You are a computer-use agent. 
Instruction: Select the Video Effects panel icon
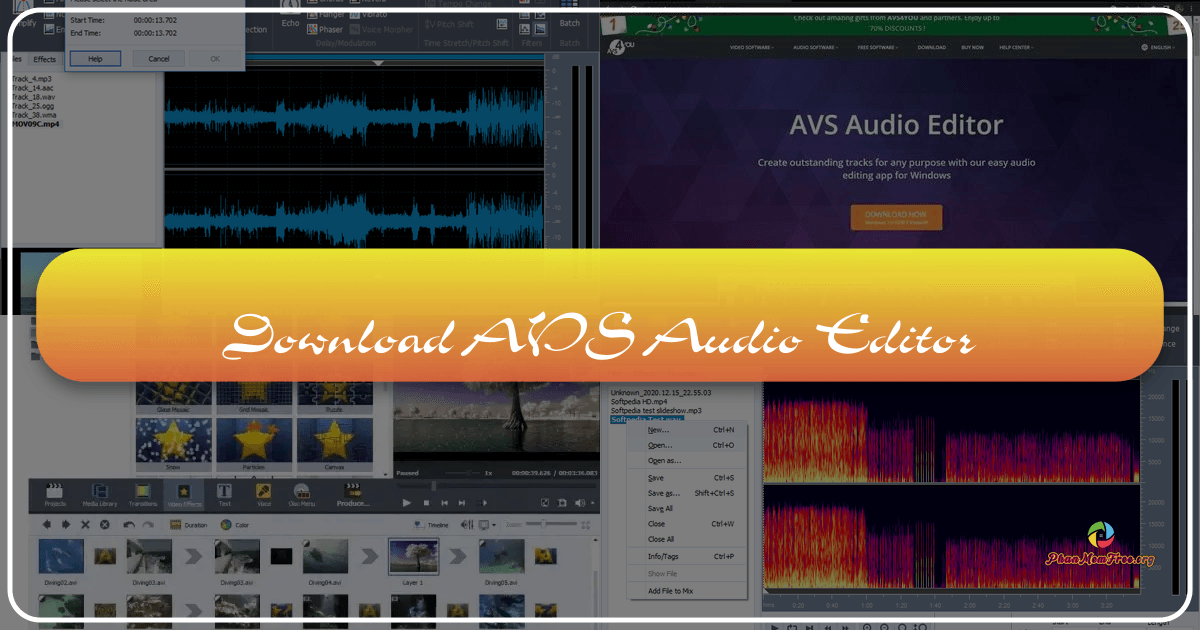pos(184,492)
